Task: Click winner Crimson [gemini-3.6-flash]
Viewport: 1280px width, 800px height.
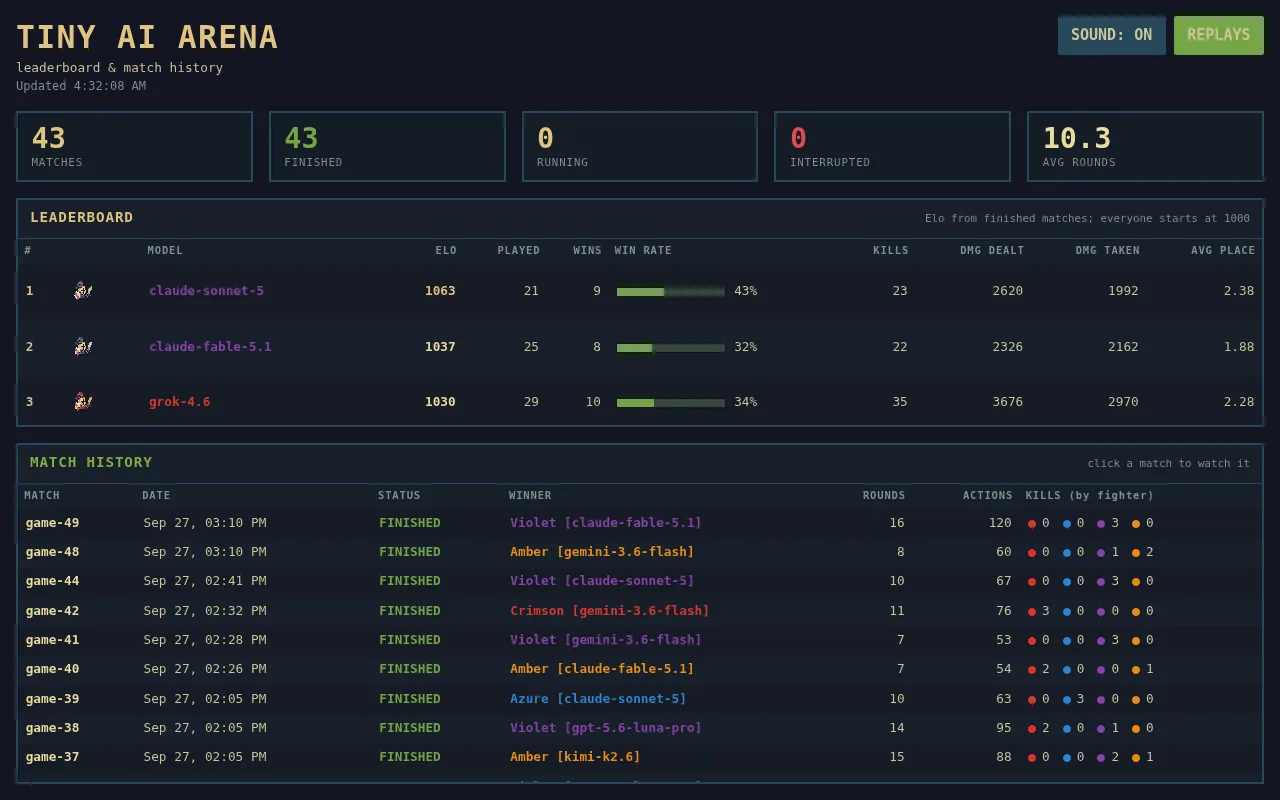Action: click(610, 611)
